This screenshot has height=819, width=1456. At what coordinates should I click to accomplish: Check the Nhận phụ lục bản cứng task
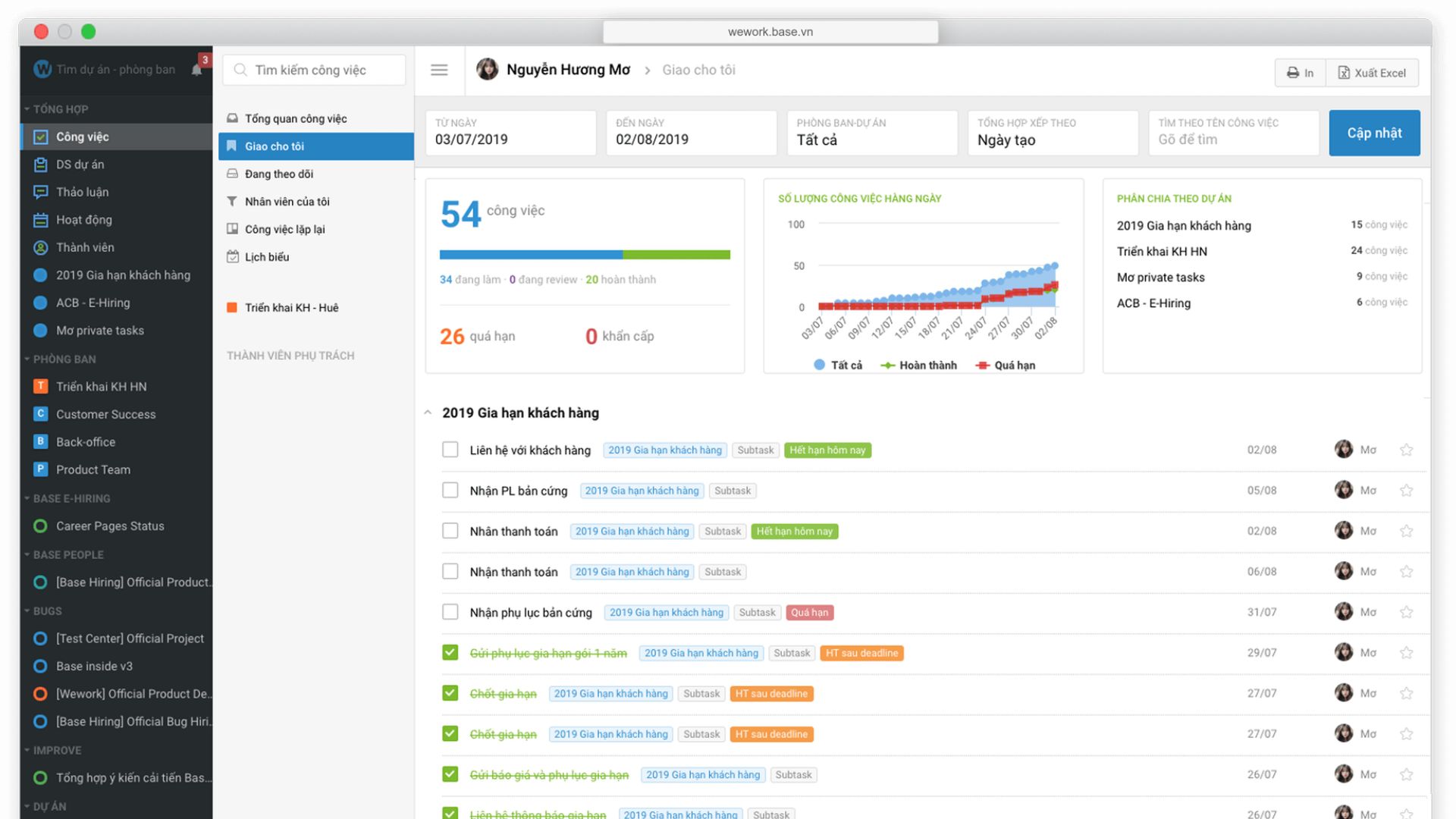450,612
